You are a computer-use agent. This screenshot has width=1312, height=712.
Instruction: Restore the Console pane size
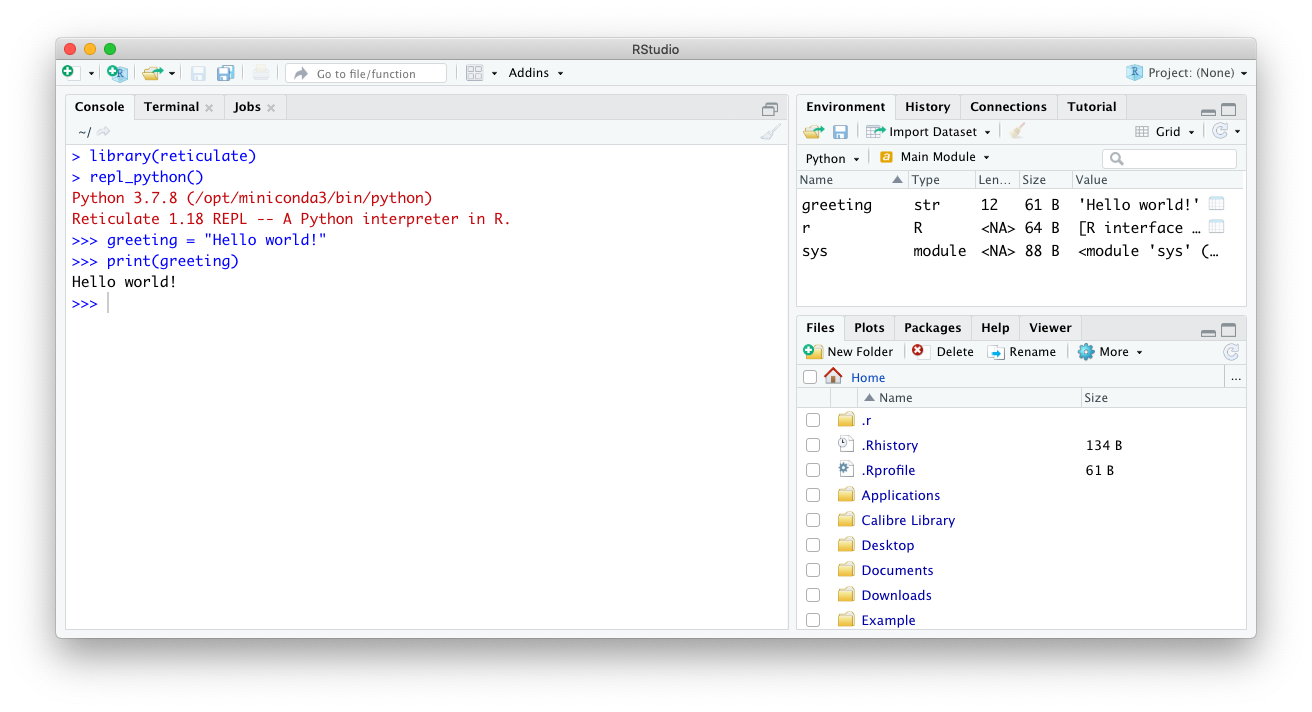point(769,109)
